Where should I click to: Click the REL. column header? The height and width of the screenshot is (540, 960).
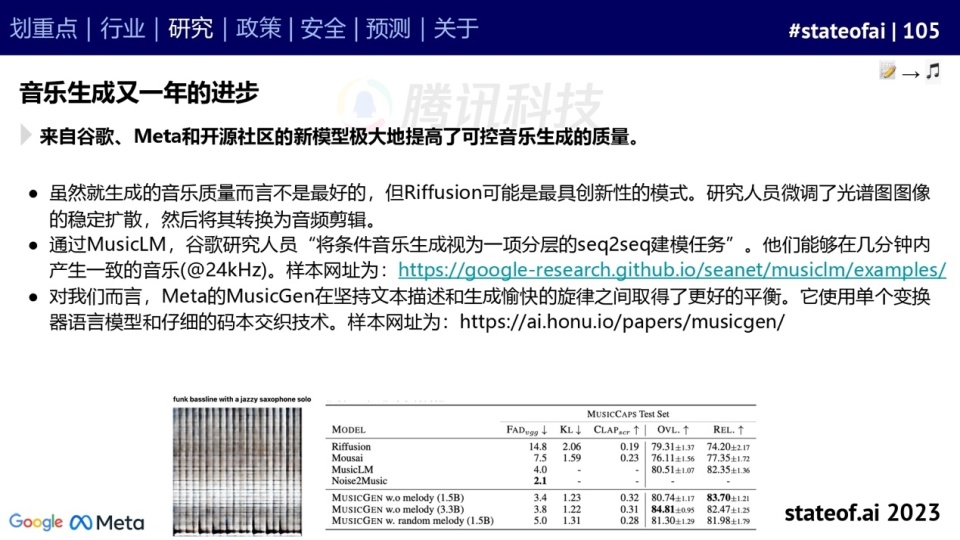pos(729,430)
